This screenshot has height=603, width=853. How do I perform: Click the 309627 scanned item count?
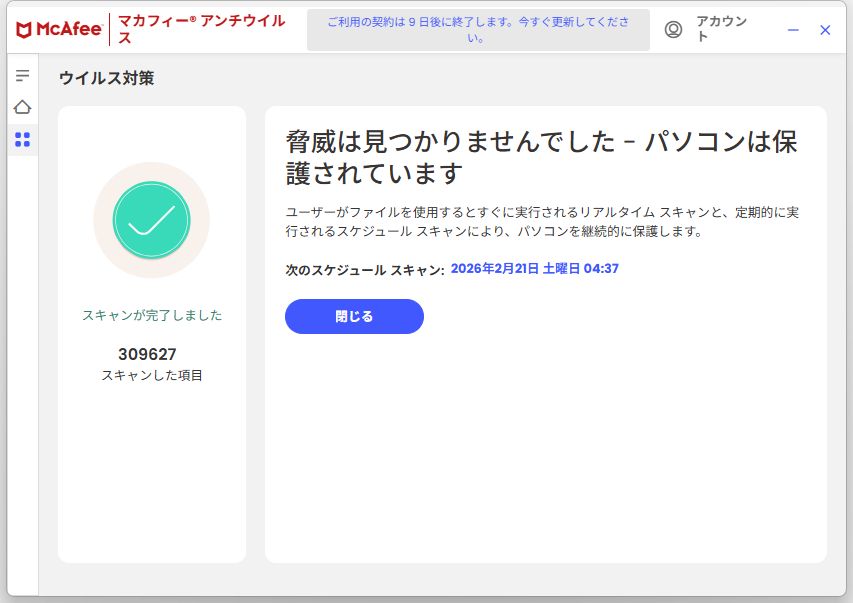click(x=147, y=354)
